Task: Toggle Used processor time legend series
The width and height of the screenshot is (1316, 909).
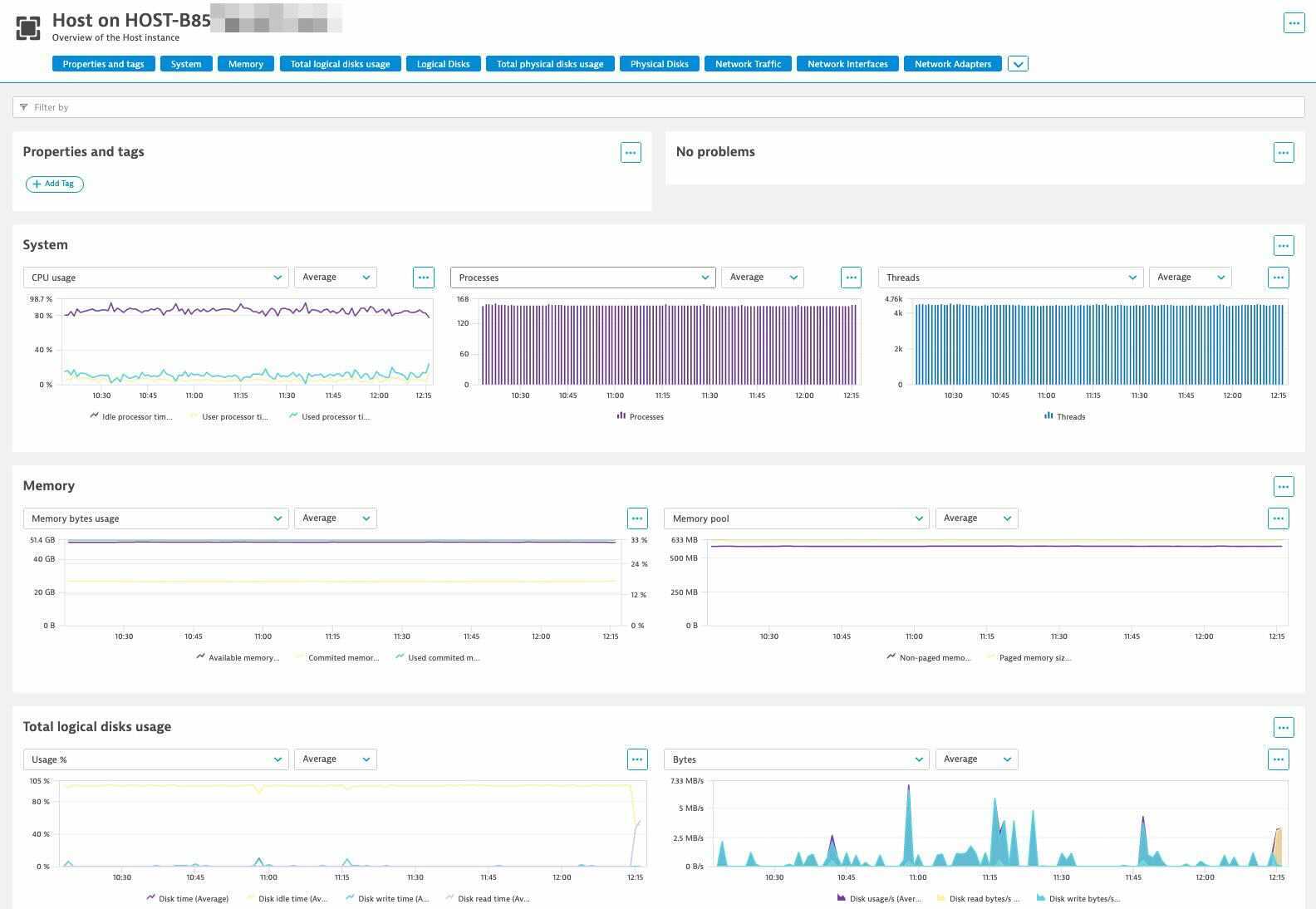Action: click(330, 417)
